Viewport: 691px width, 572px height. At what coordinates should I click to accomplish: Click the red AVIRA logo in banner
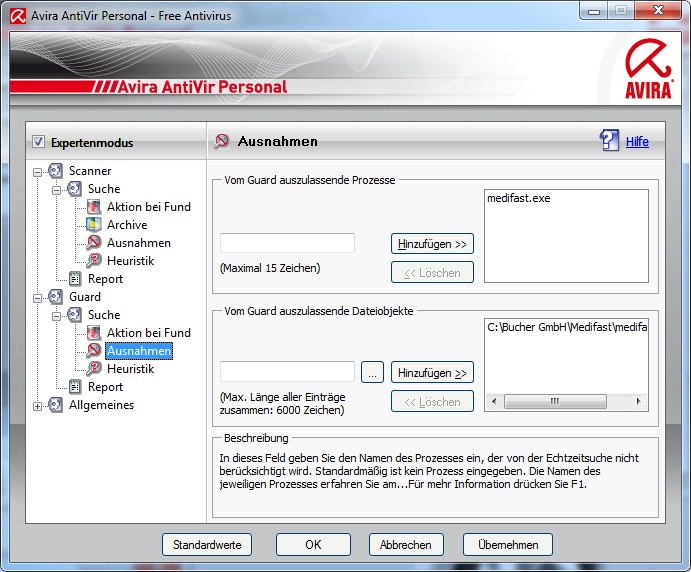[648, 69]
